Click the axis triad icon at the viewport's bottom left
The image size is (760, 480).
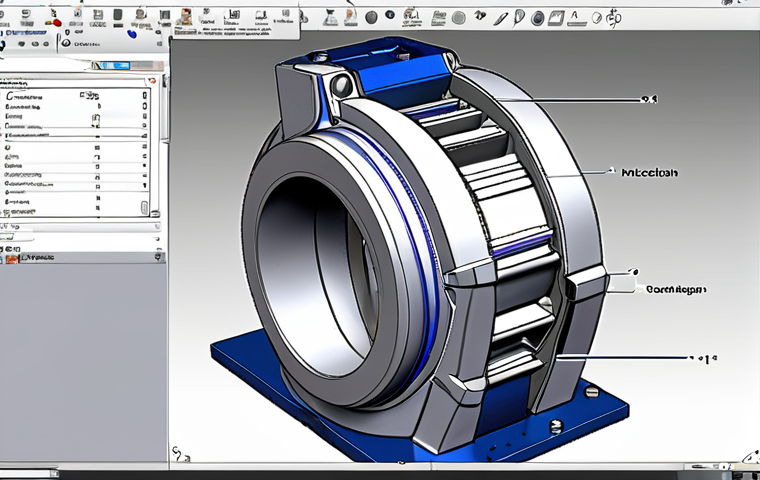[x=181, y=454]
